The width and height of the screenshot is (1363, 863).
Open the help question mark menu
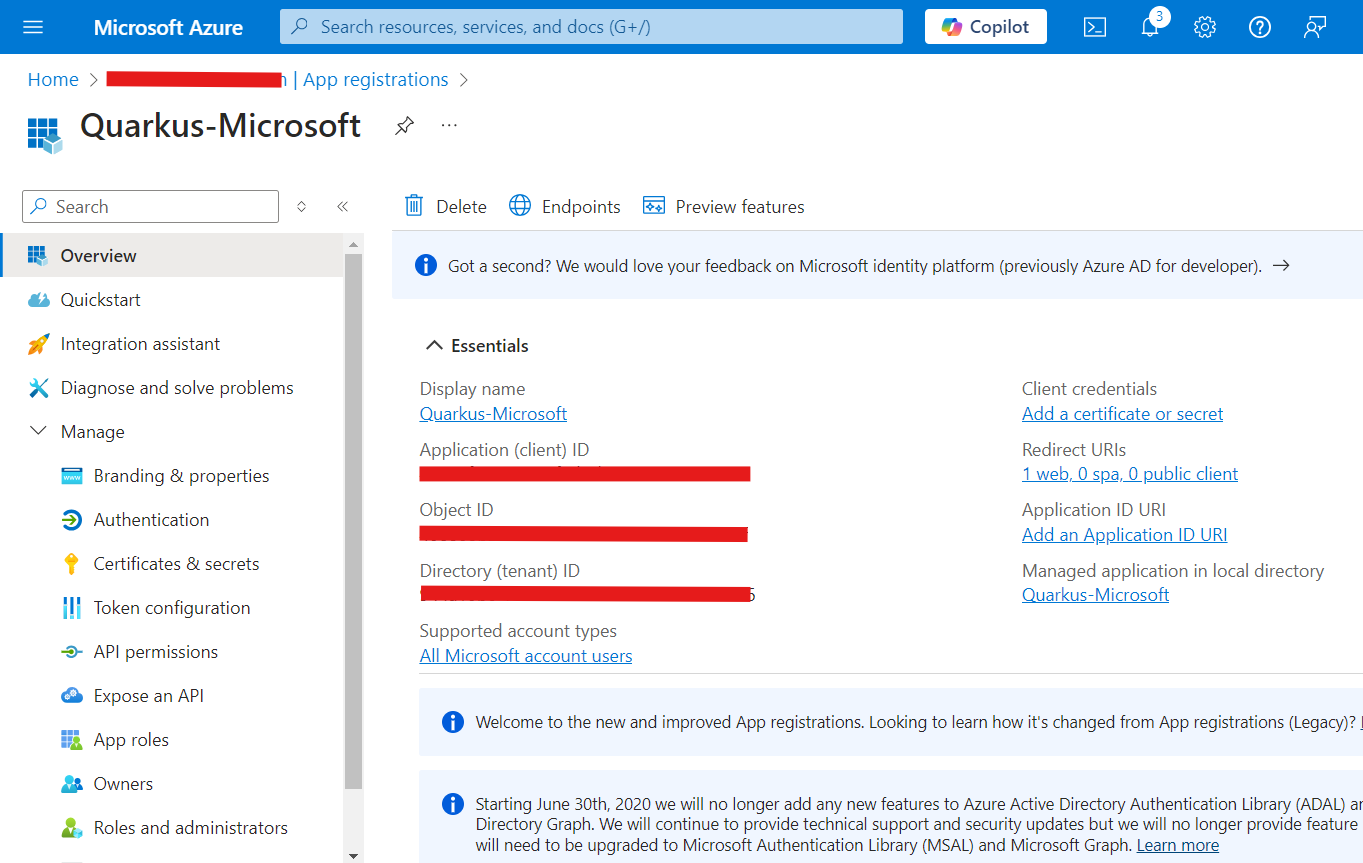point(1259,27)
